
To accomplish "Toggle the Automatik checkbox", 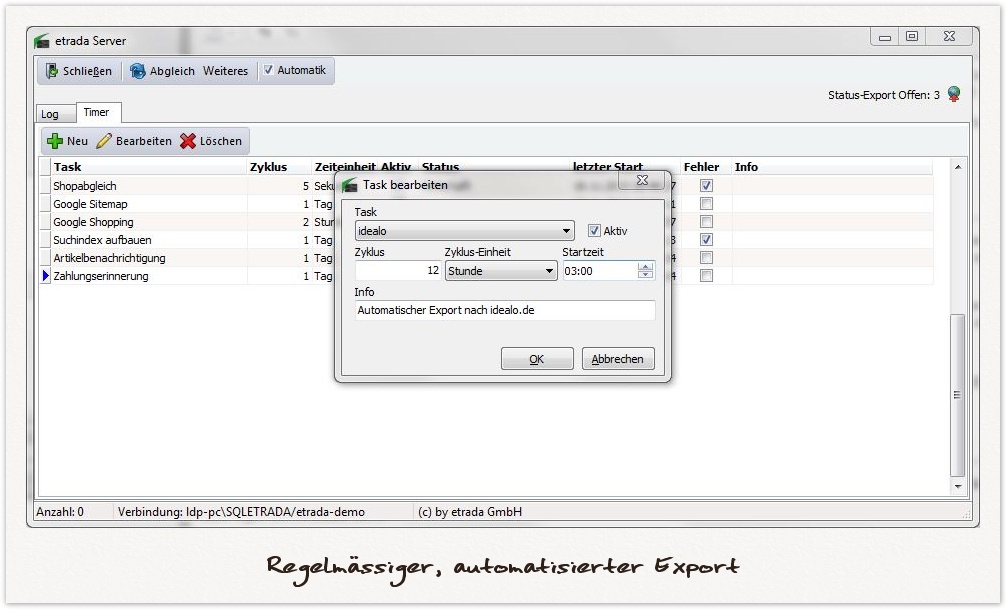I will [x=268, y=70].
